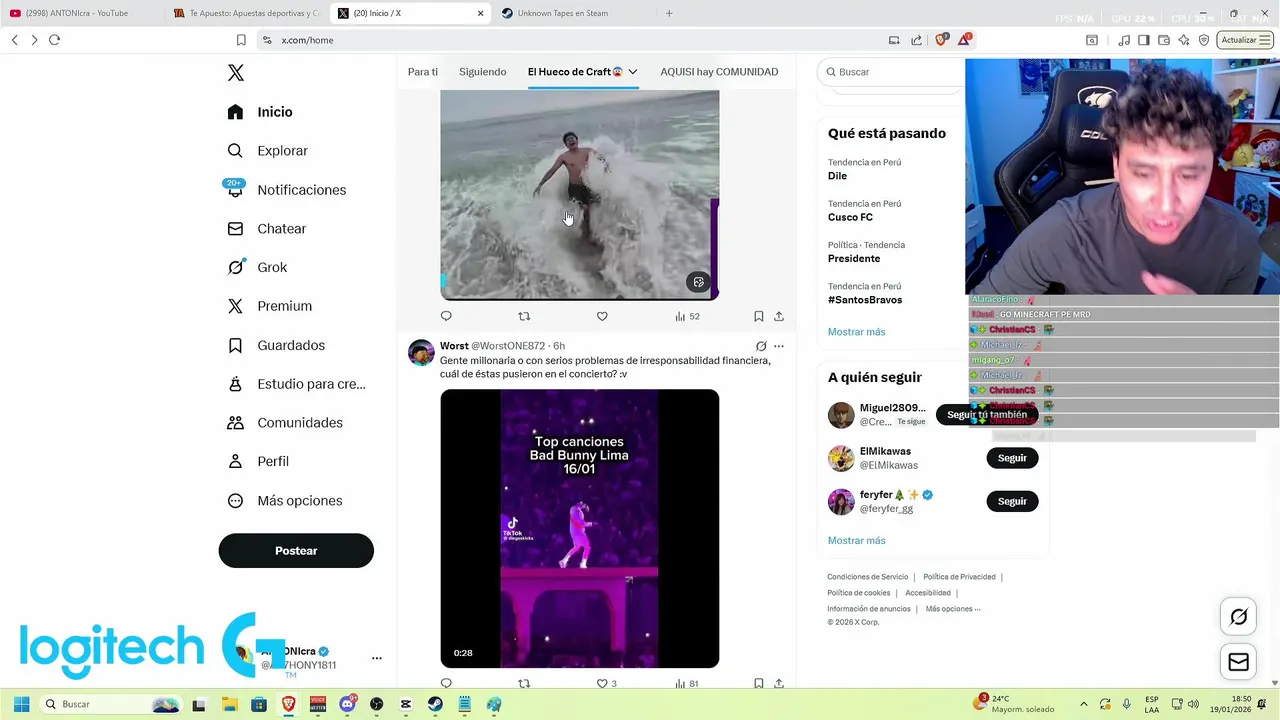
Task: Click the Actualizar browser menu button
Action: pyautogui.click(x=1245, y=40)
